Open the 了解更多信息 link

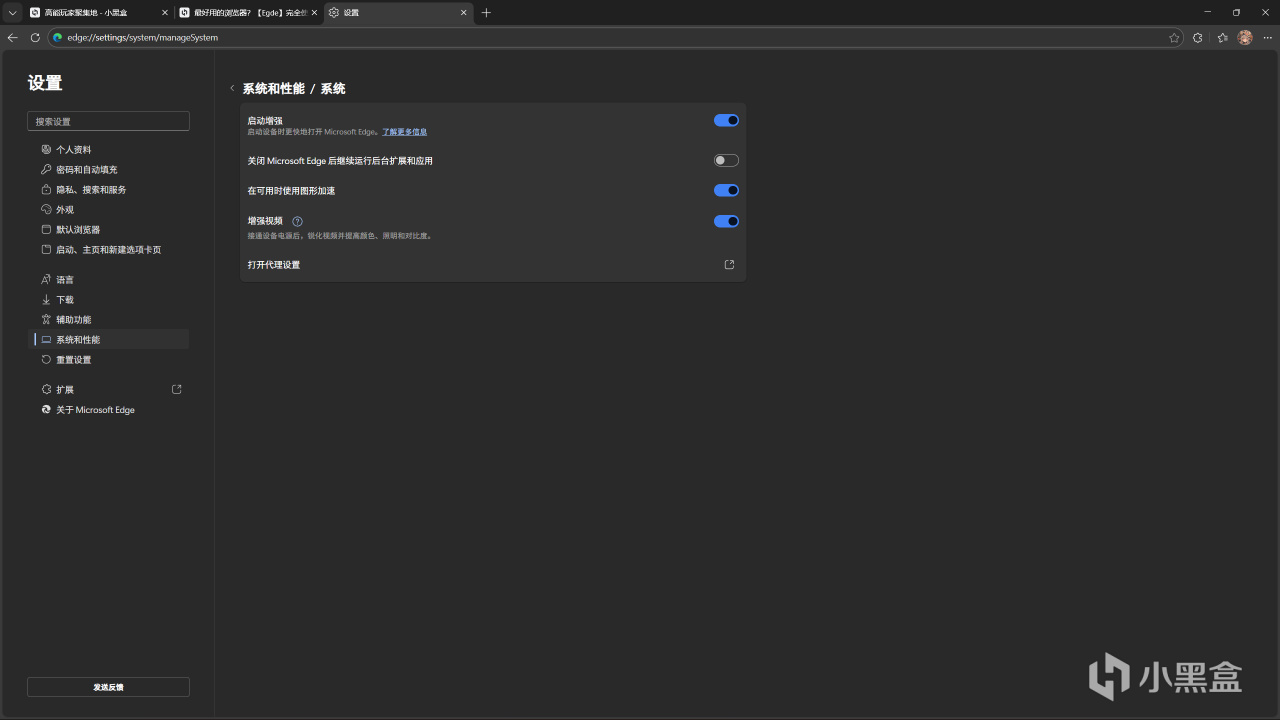point(404,132)
